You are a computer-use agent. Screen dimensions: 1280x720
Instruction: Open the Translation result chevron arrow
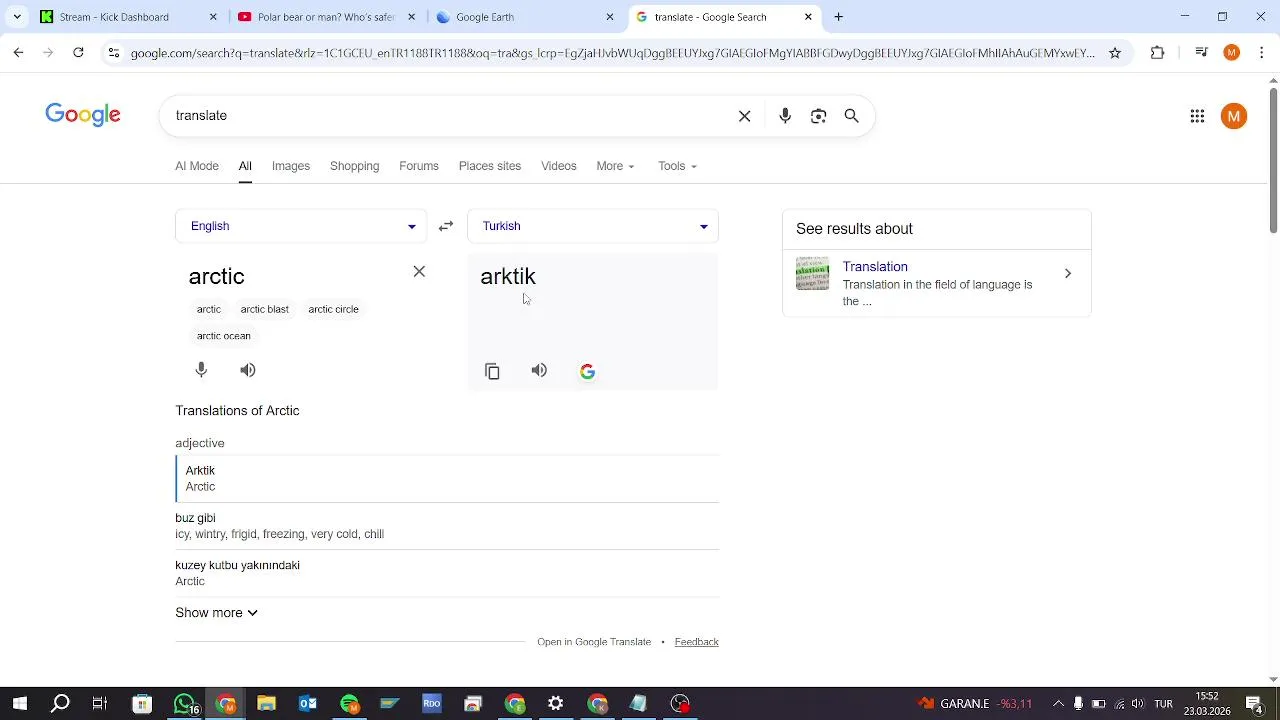tap(1067, 274)
